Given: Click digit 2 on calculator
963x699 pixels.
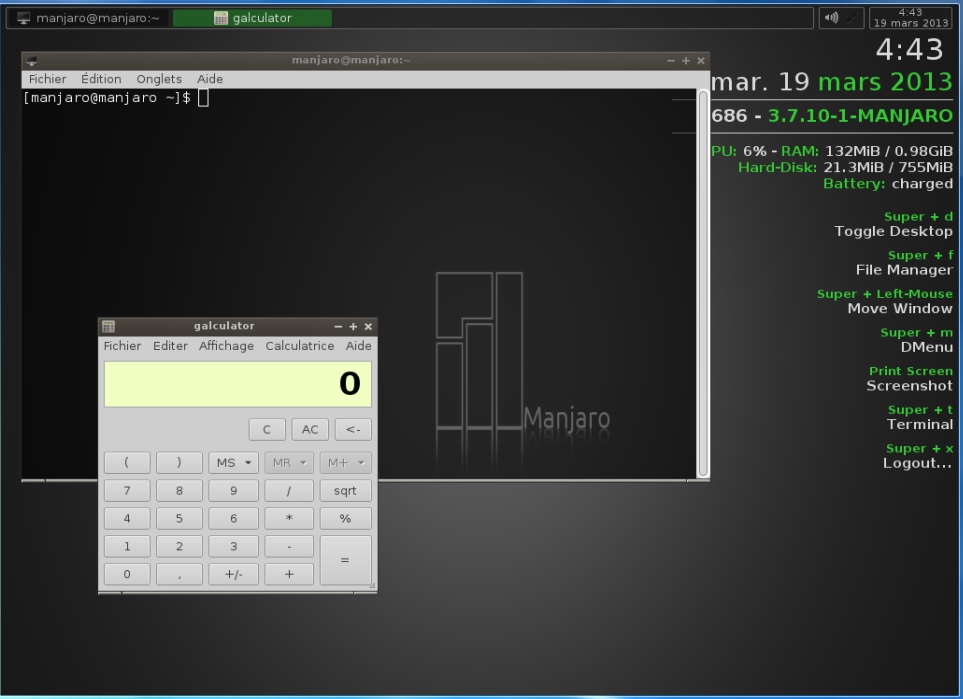Looking at the screenshot, I should (179, 546).
